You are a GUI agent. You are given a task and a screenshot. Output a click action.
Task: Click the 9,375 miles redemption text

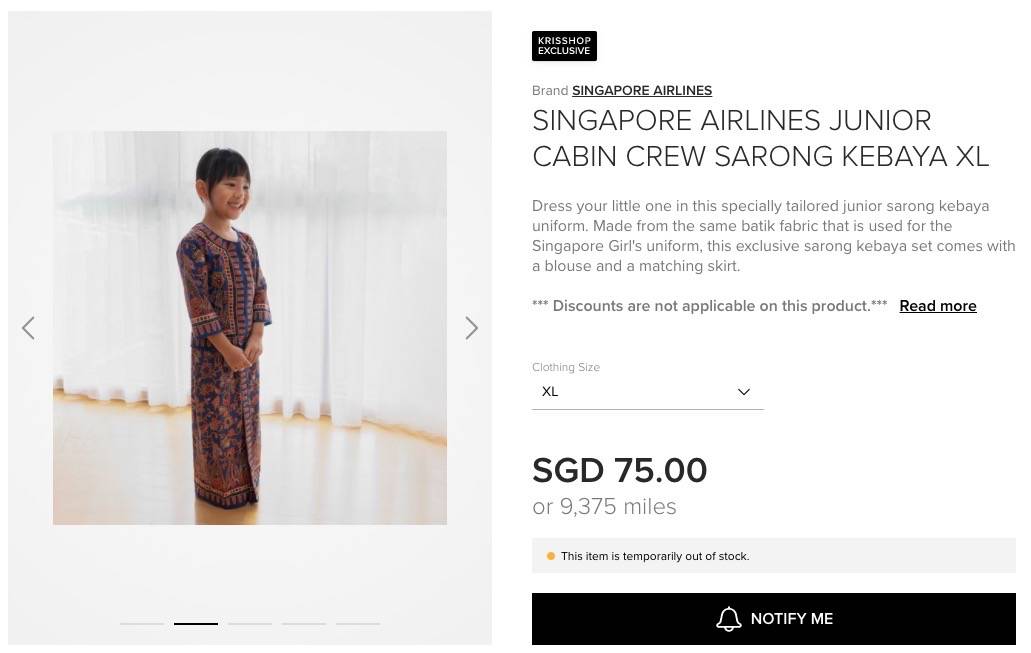tap(604, 507)
